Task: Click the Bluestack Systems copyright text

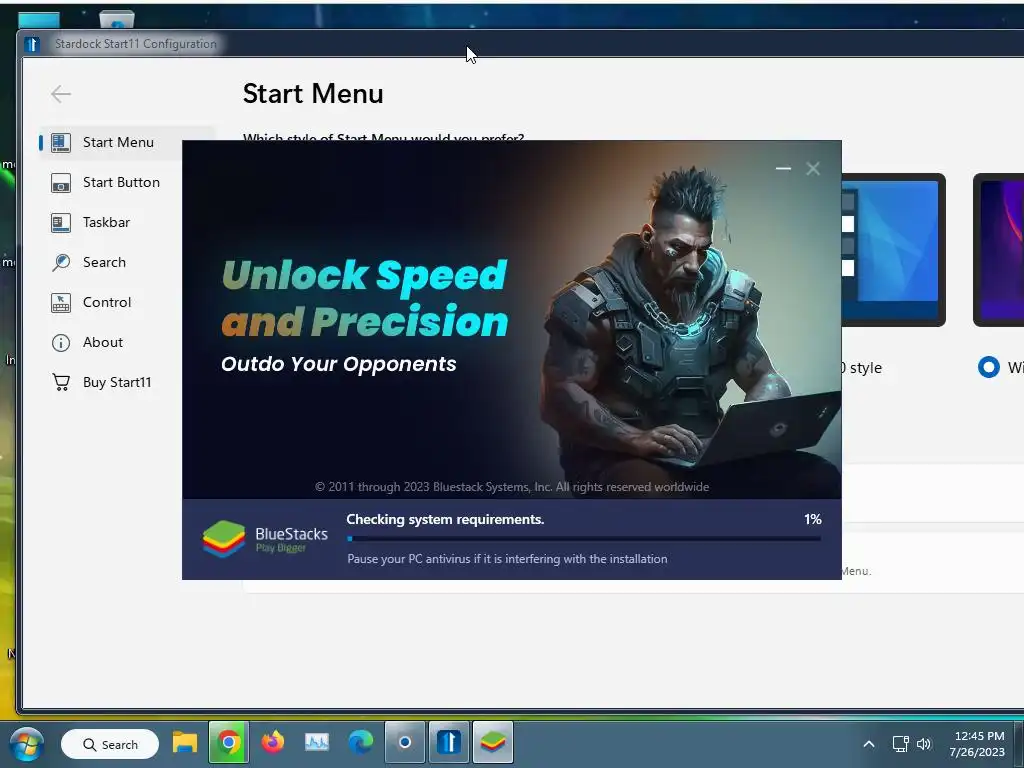Action: click(x=512, y=487)
